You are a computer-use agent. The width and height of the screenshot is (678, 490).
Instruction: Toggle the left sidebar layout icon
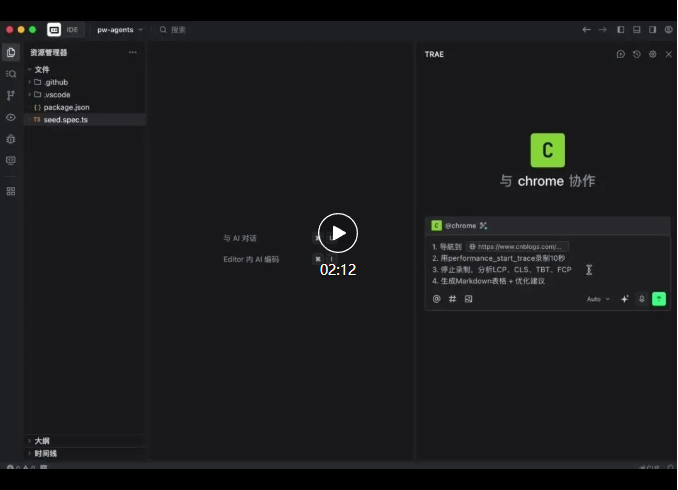click(x=620, y=29)
